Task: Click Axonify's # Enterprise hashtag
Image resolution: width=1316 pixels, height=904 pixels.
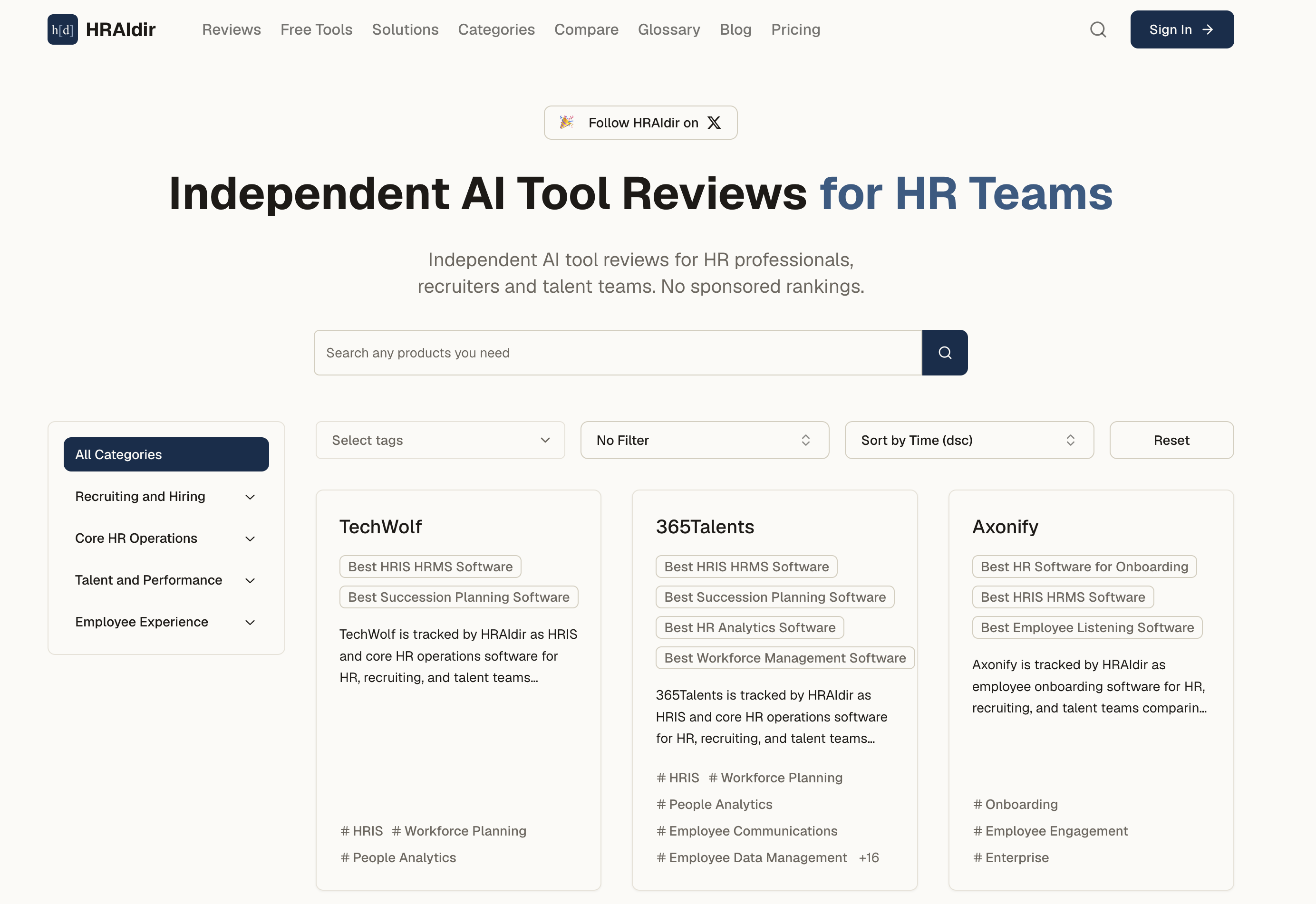Action: pyautogui.click(x=1011, y=857)
